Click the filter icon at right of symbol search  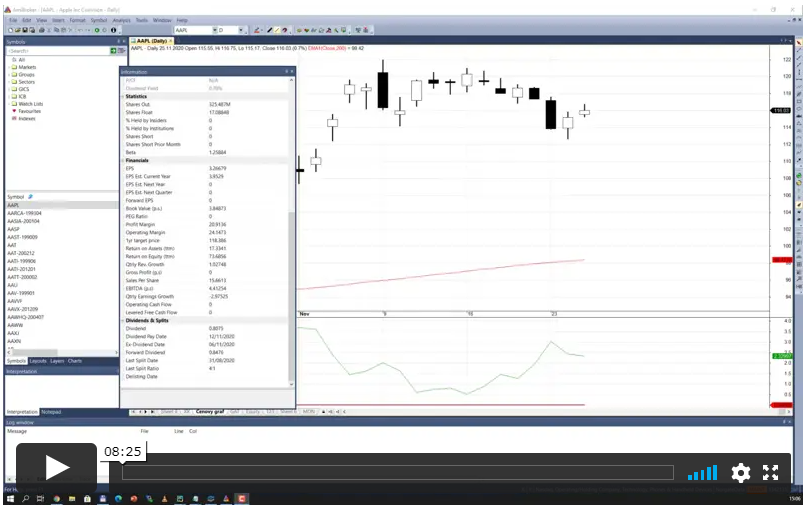click(121, 50)
